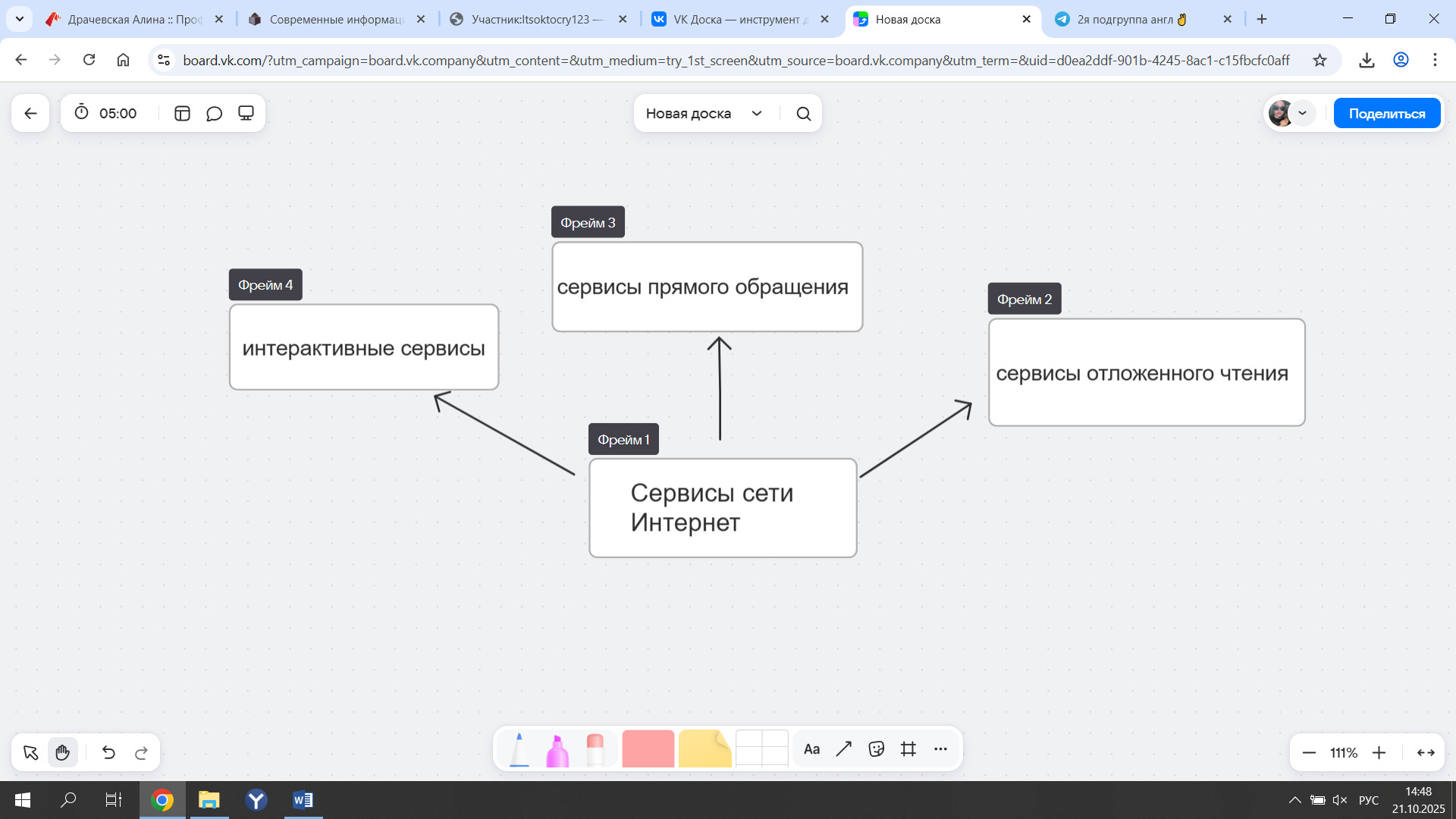
Task: Toggle the hand pan tool
Action: pos(62,752)
